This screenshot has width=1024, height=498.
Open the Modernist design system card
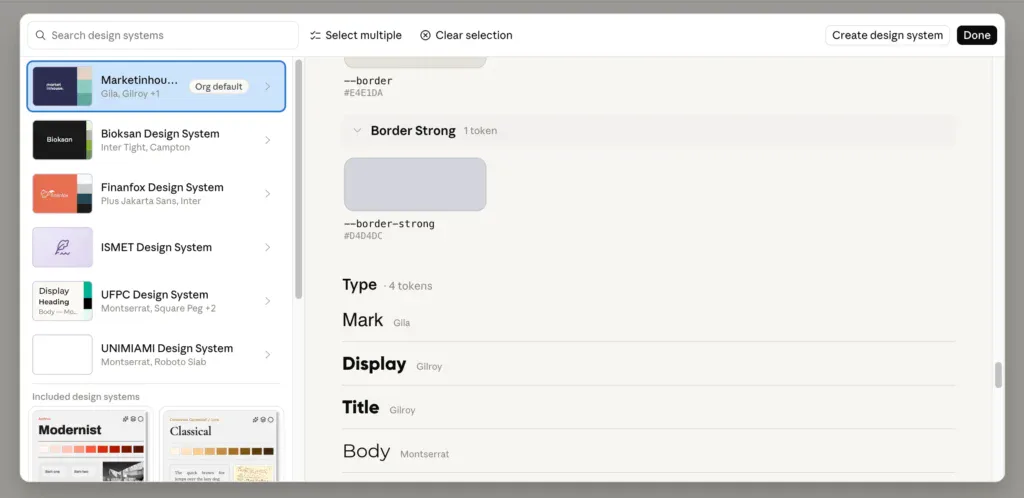point(91,445)
